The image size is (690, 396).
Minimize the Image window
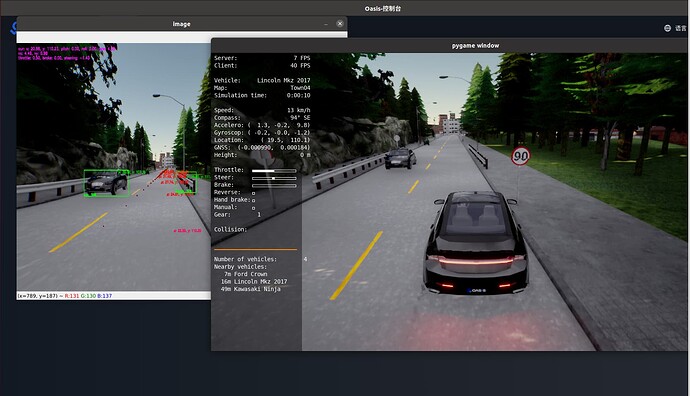[326, 24]
